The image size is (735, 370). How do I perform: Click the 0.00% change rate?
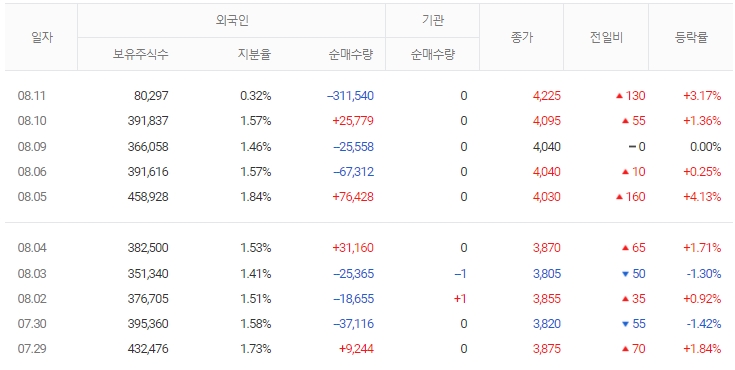[705, 147]
